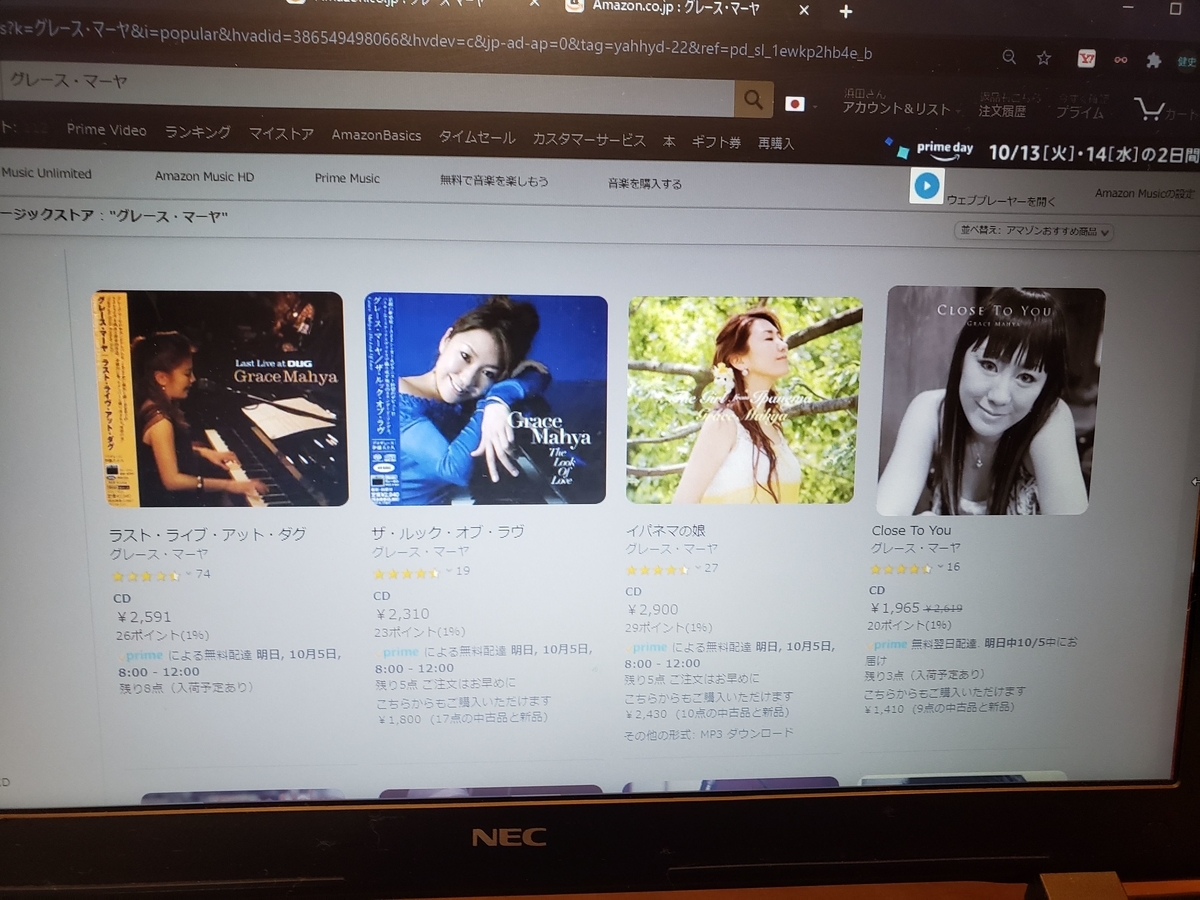The width and height of the screenshot is (1200, 900).
Task: Expand rating breakdown arrow beside 27 reviews
Action: [697, 569]
